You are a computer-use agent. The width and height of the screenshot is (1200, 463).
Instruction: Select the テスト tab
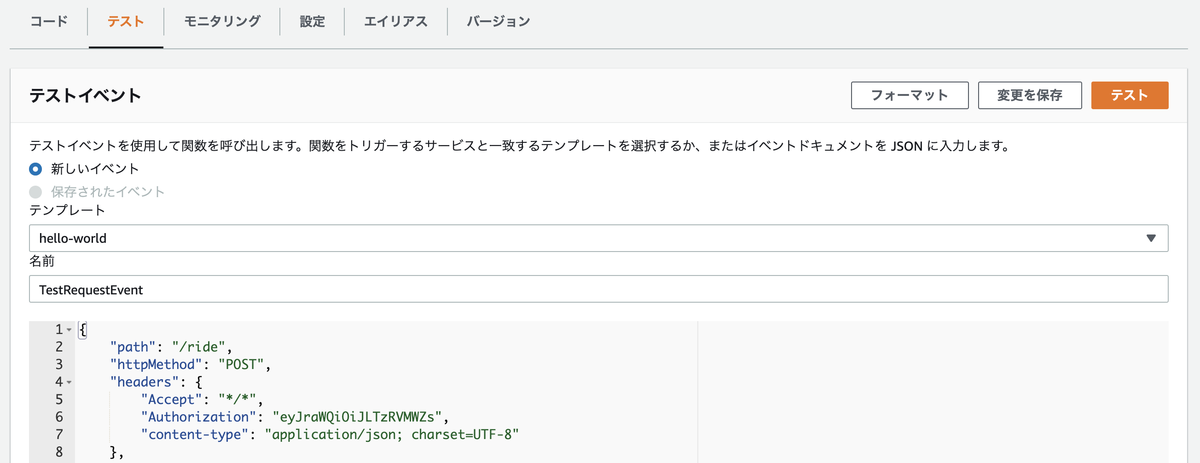126,21
